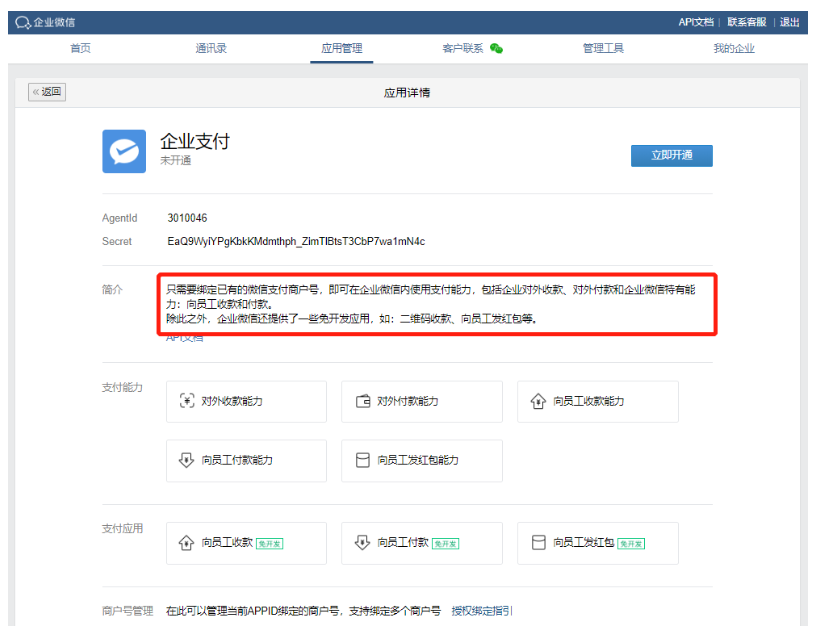The height and width of the screenshot is (638, 822).
Task: Switch to the 管理工具 tab
Action: tap(603, 48)
